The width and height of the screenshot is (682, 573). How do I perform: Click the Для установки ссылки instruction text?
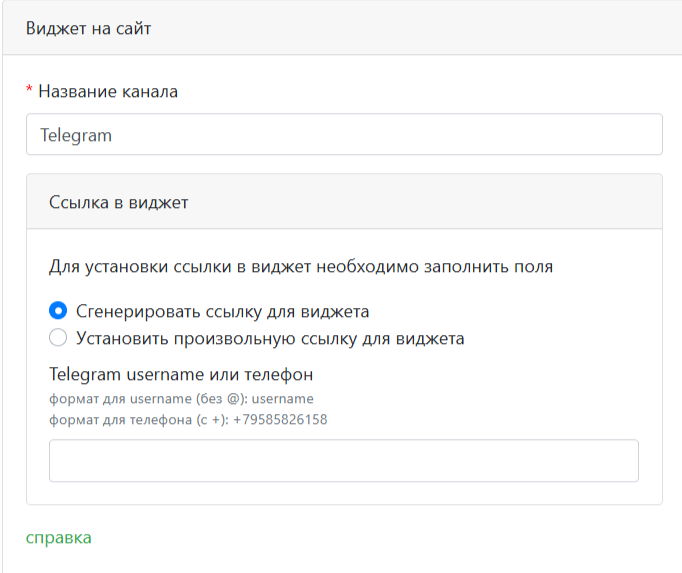[x=301, y=267]
